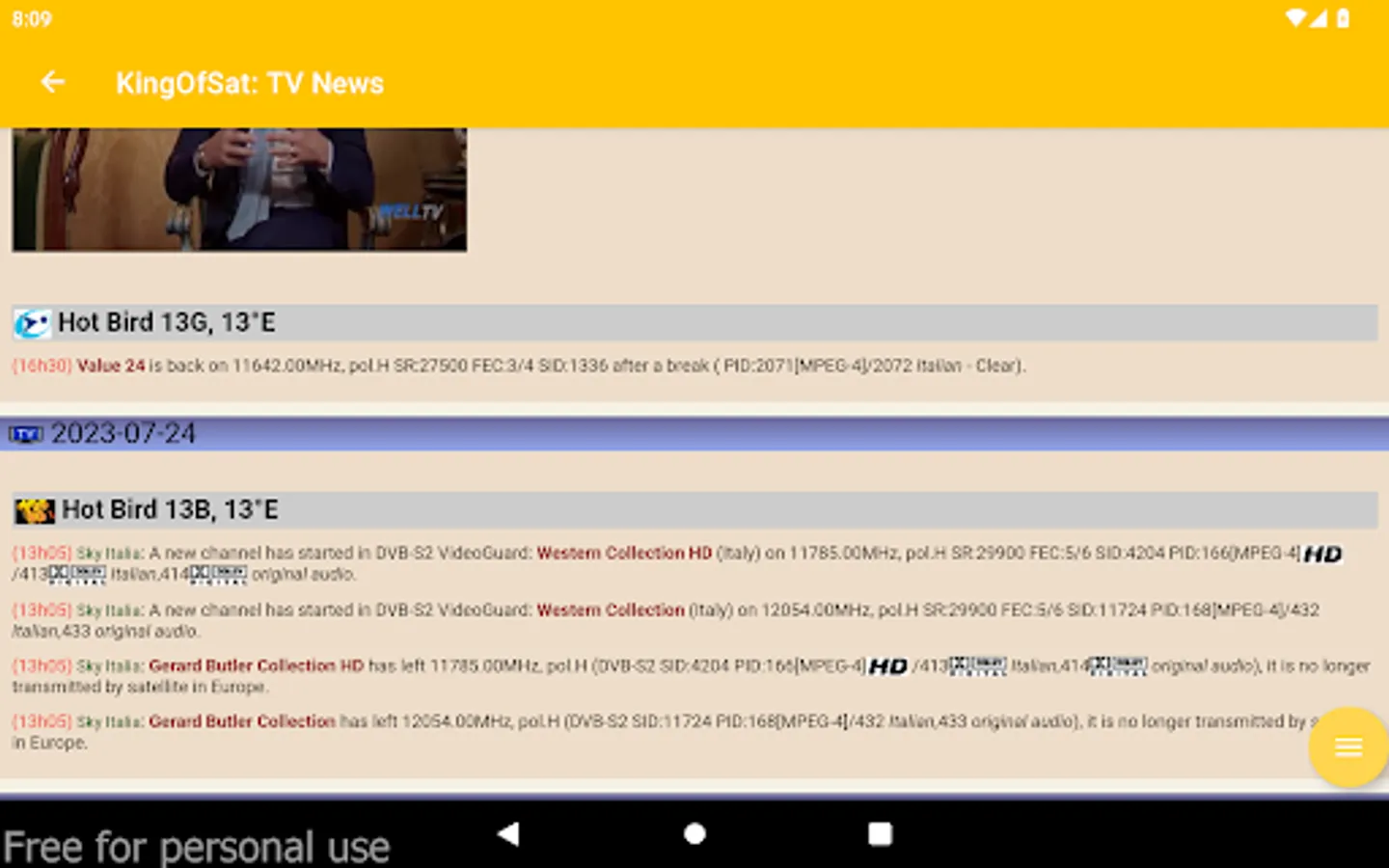This screenshot has height=868, width=1389.
Task: Click the 2023-07-24 date header
Action: point(123,434)
